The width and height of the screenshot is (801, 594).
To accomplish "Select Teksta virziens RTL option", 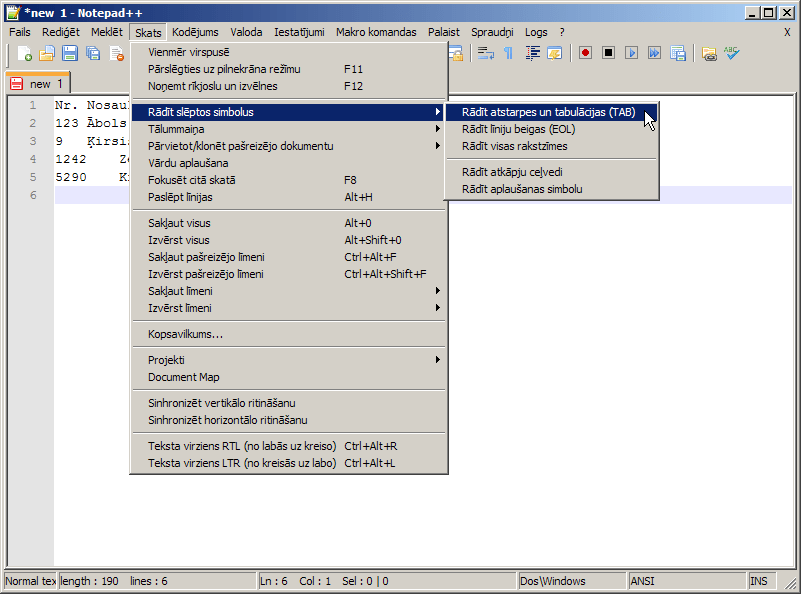I will click(289, 446).
